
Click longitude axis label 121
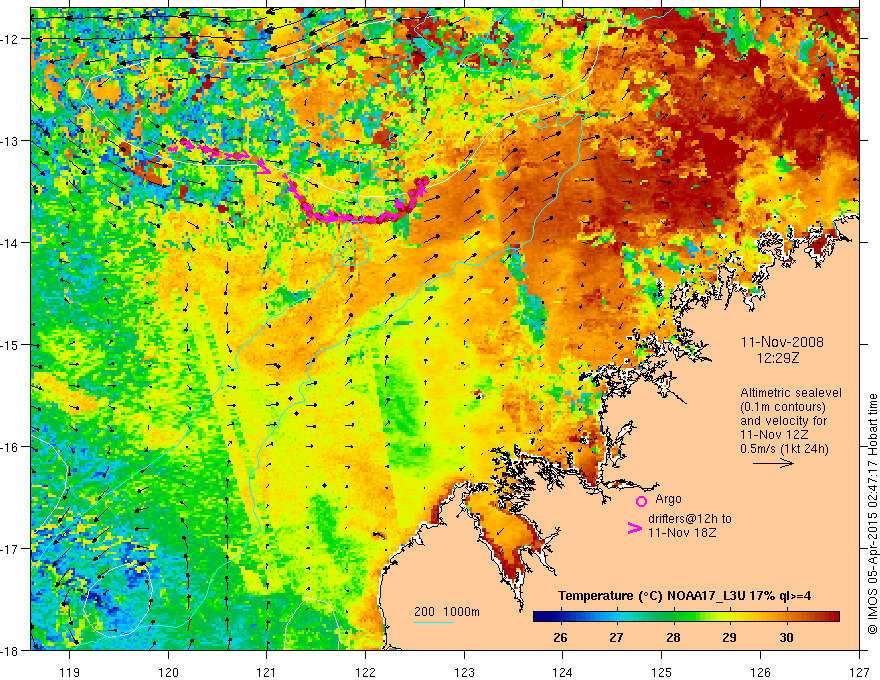[x=267, y=672]
